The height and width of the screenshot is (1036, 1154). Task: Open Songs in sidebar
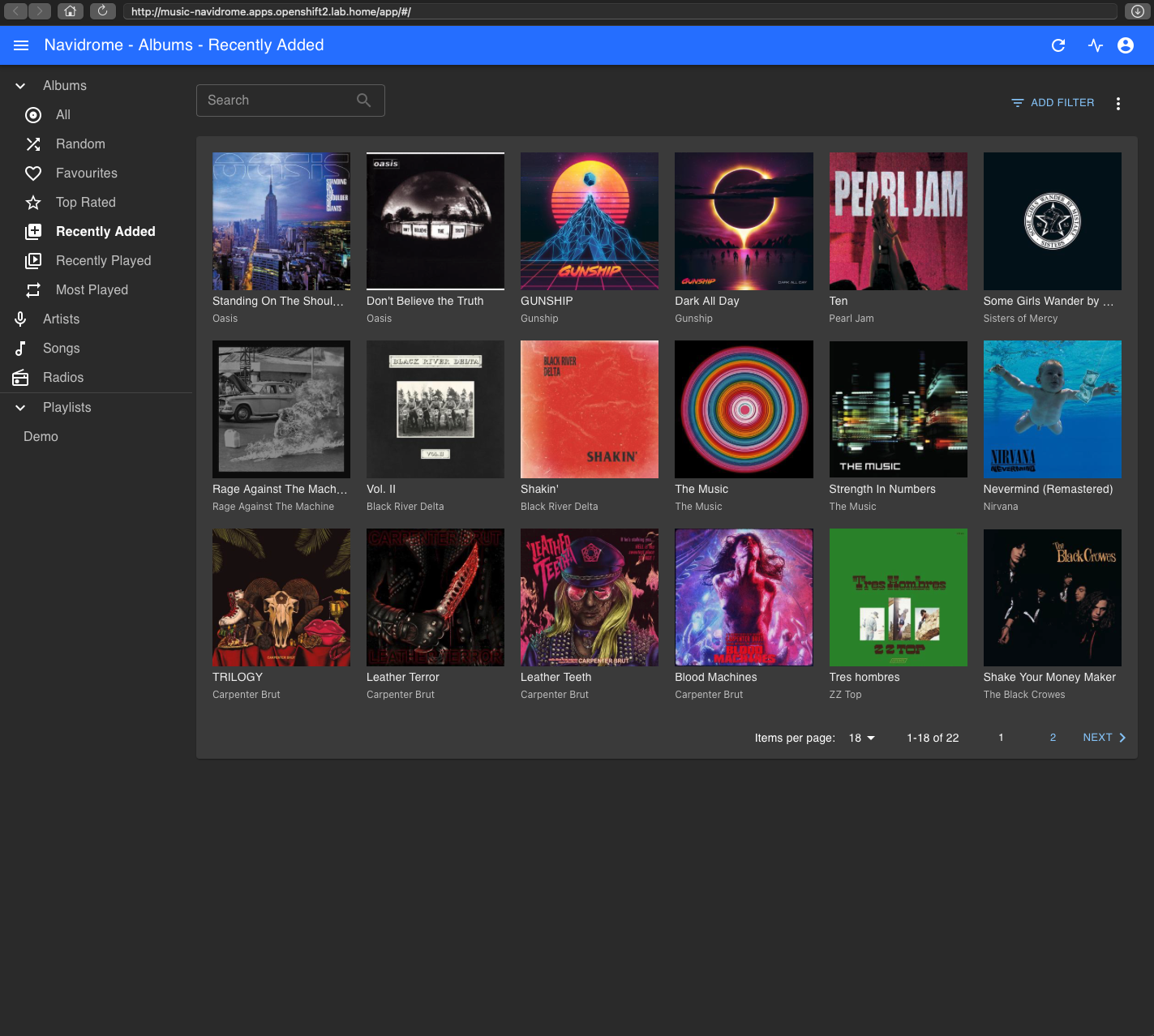pos(96,349)
